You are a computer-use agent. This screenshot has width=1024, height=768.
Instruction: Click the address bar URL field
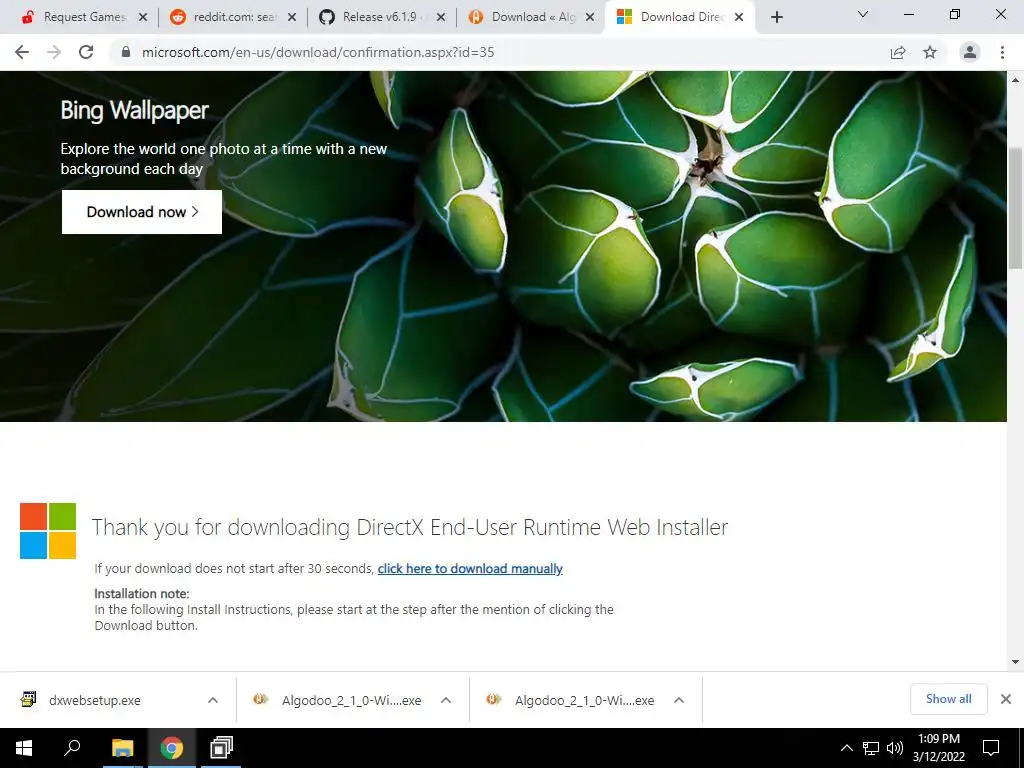pos(496,52)
